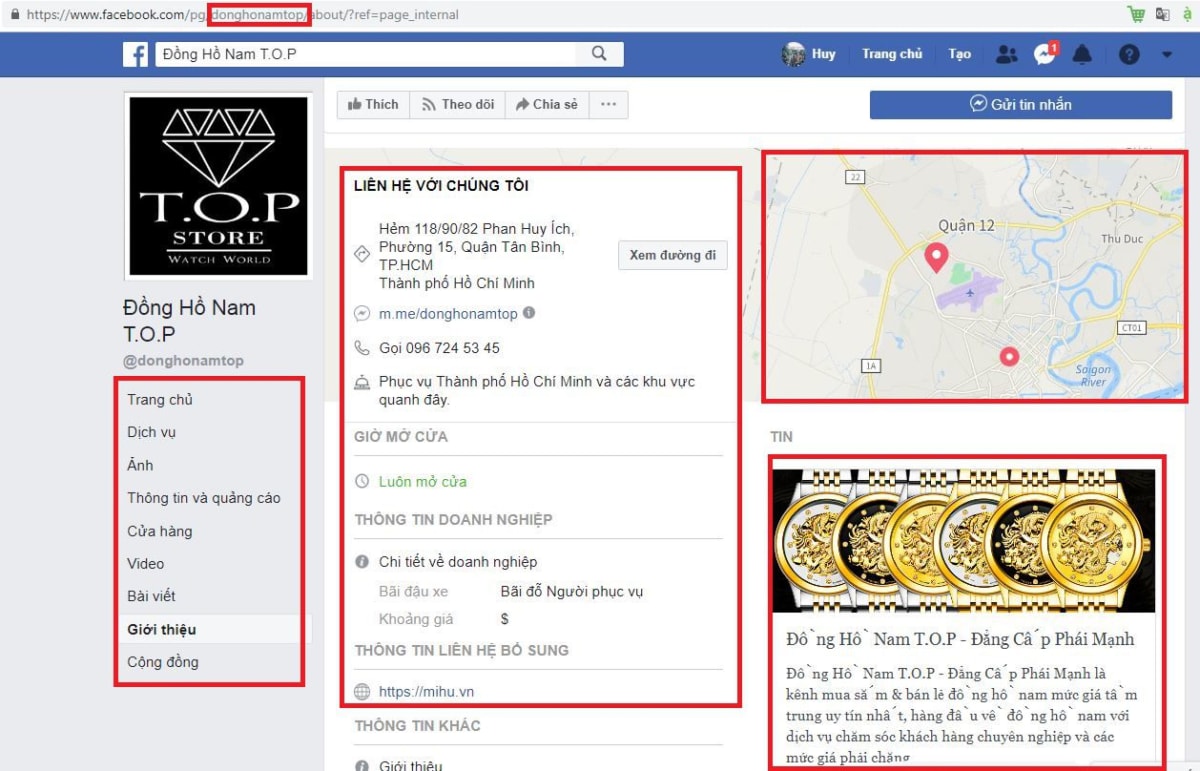Click the Thích like button

tap(373, 104)
